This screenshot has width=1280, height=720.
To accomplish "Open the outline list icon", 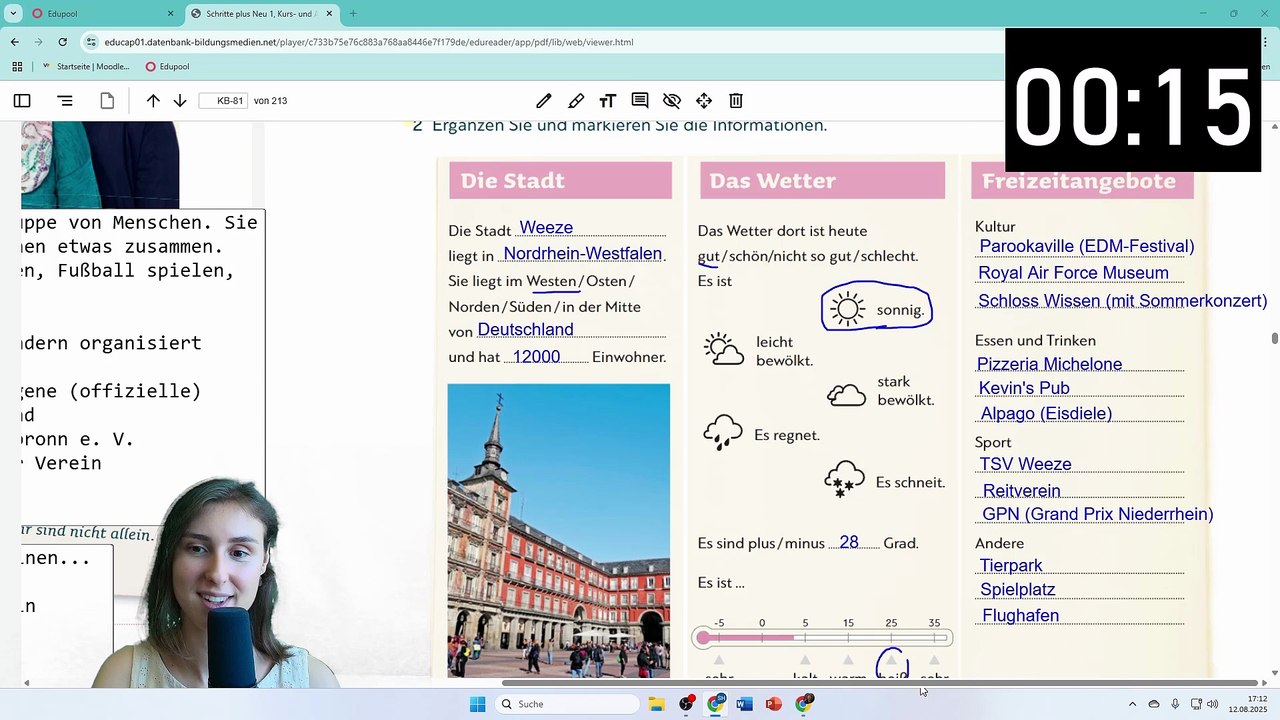I will [x=65, y=101].
